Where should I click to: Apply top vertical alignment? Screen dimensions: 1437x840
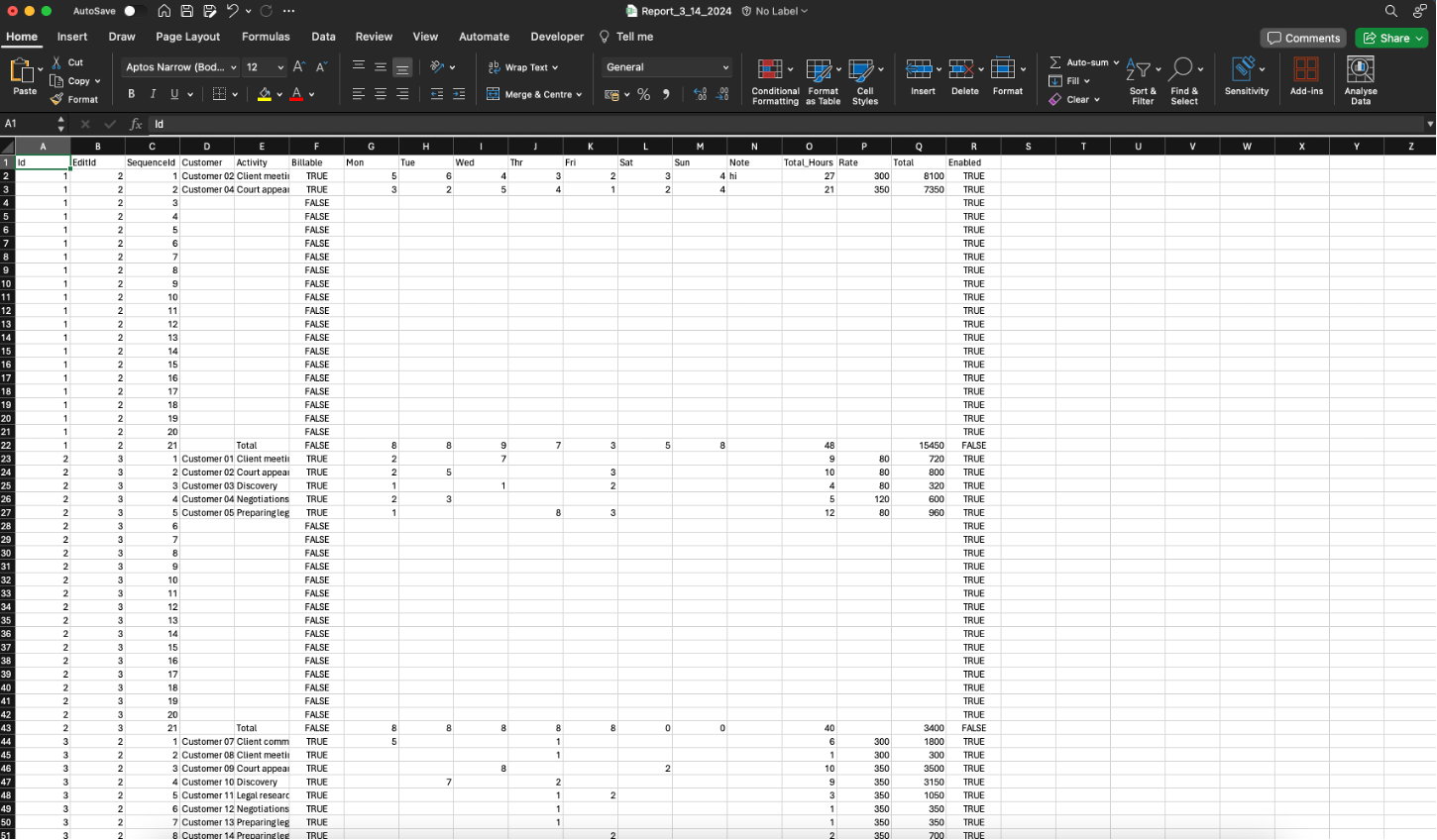tap(358, 66)
